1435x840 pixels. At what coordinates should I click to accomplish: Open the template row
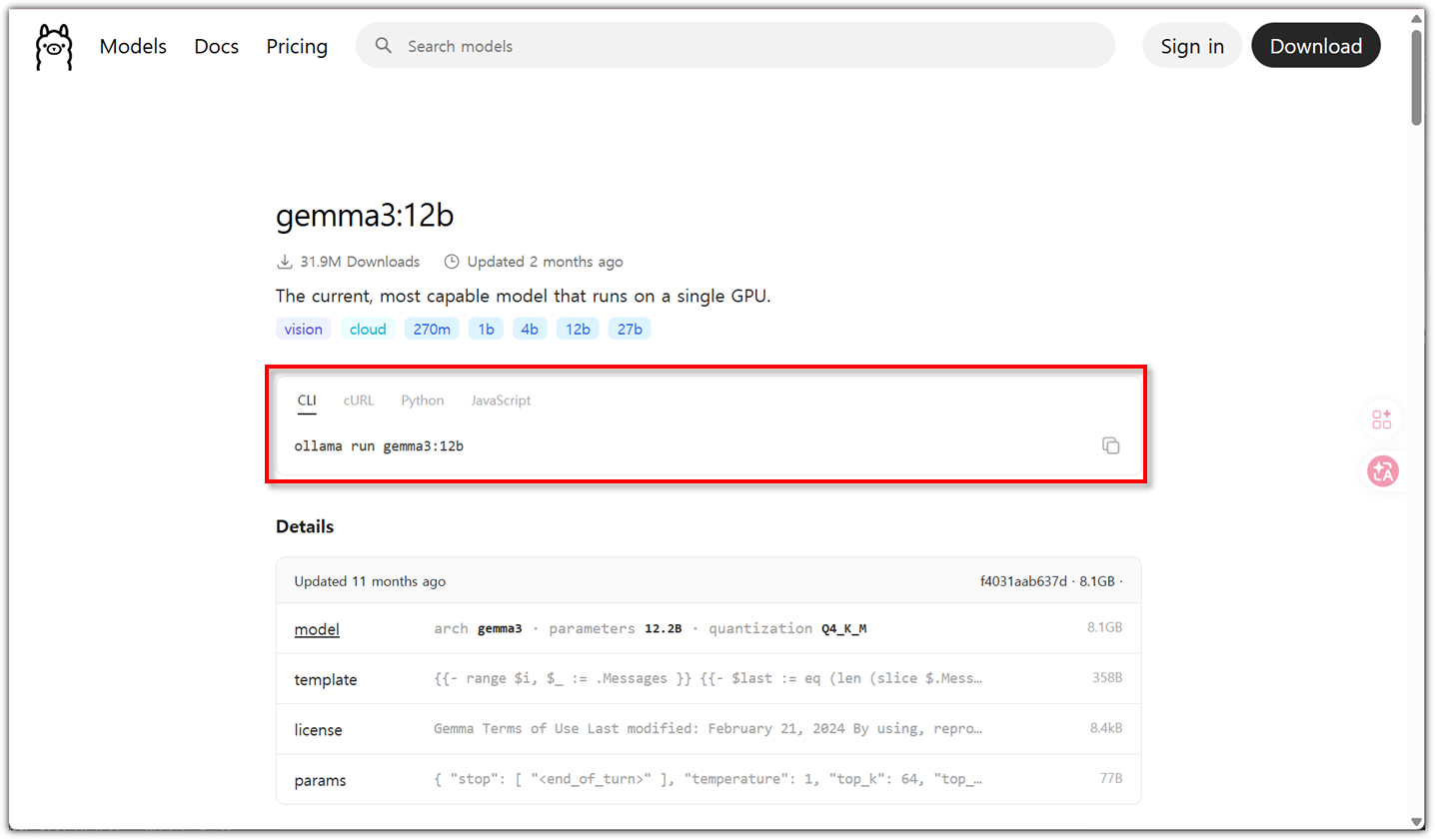pyautogui.click(x=709, y=679)
